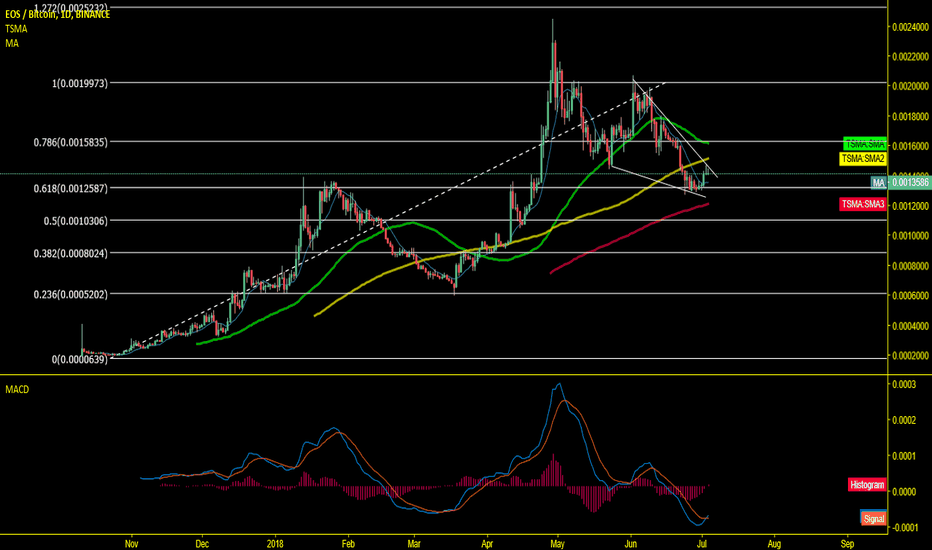The image size is (932, 550).
Task: Click the red TSMA:SMA3 price tag
Action: pos(863,204)
